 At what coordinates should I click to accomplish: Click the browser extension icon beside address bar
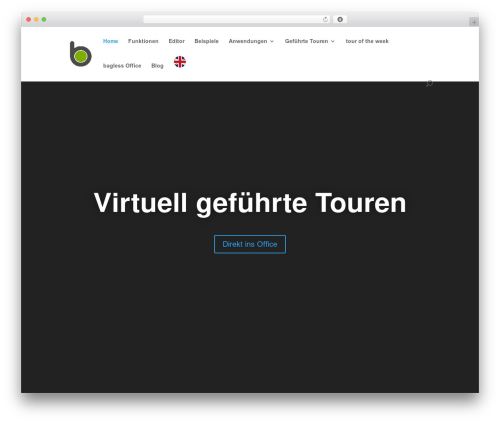pyautogui.click(x=340, y=20)
